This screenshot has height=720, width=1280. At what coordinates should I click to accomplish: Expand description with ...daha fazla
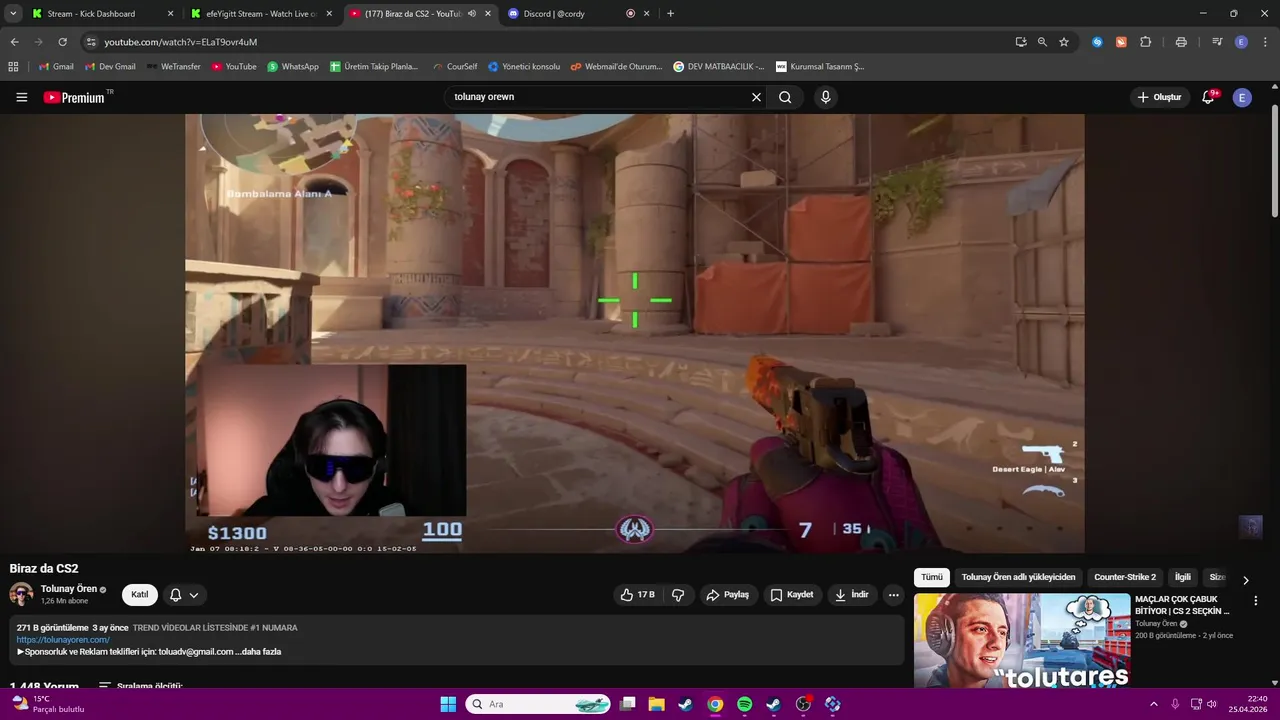click(258, 652)
